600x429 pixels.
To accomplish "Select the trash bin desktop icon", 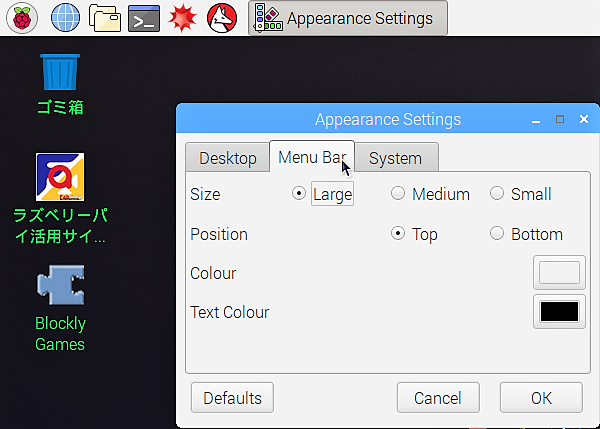I will 60,72.
